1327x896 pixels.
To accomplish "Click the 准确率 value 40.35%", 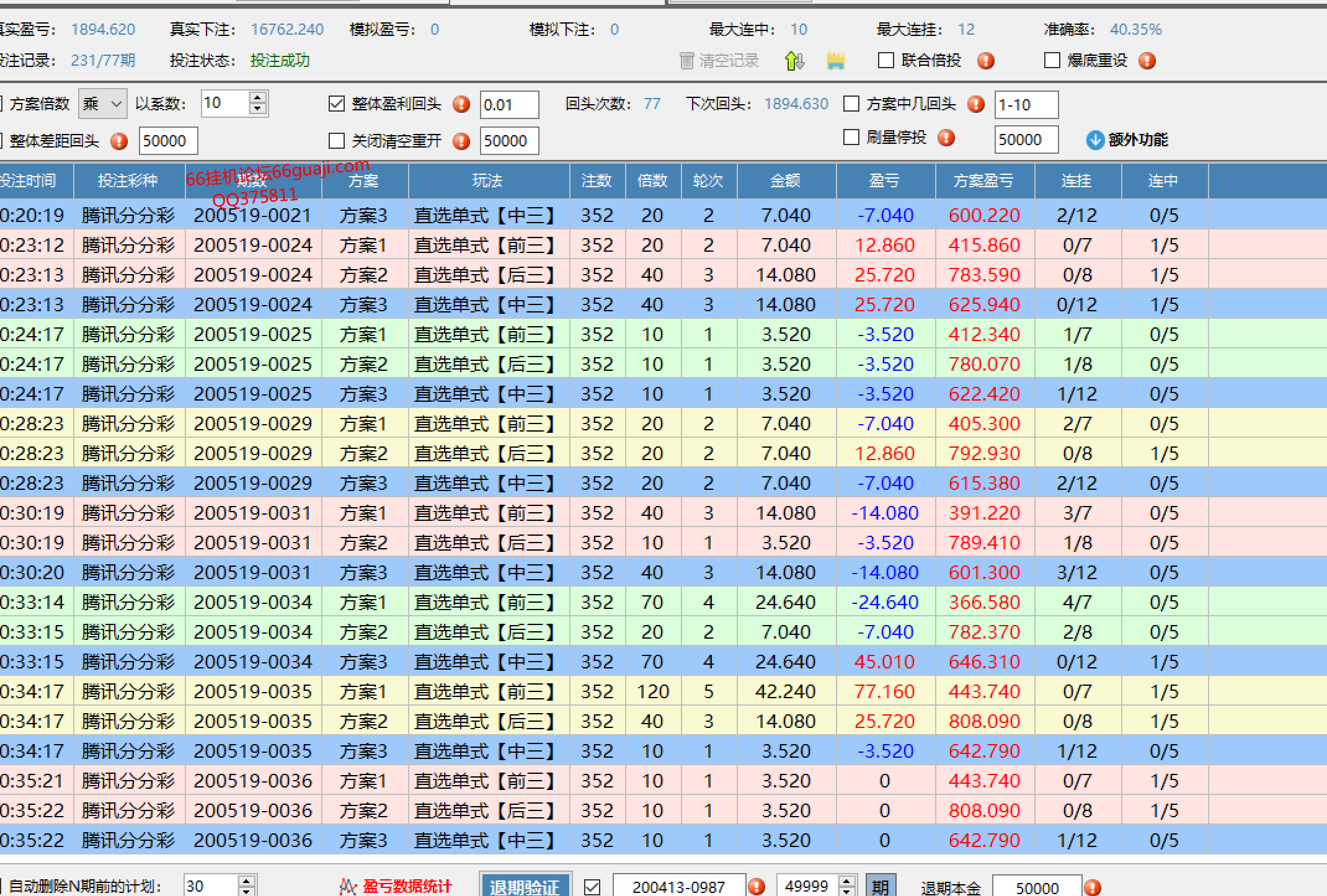I will click(x=1136, y=29).
